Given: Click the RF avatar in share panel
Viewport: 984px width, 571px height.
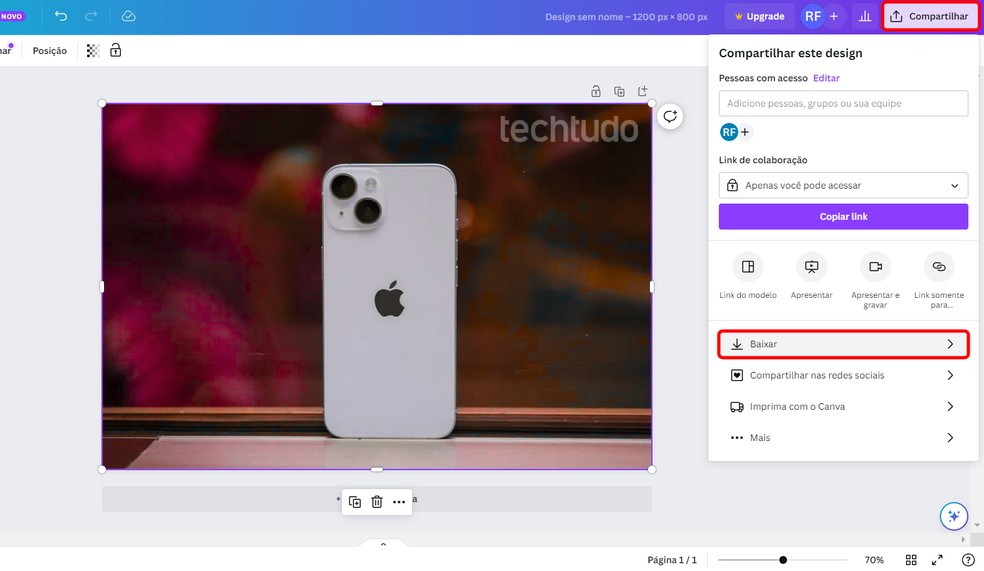Looking at the screenshot, I should coord(729,132).
